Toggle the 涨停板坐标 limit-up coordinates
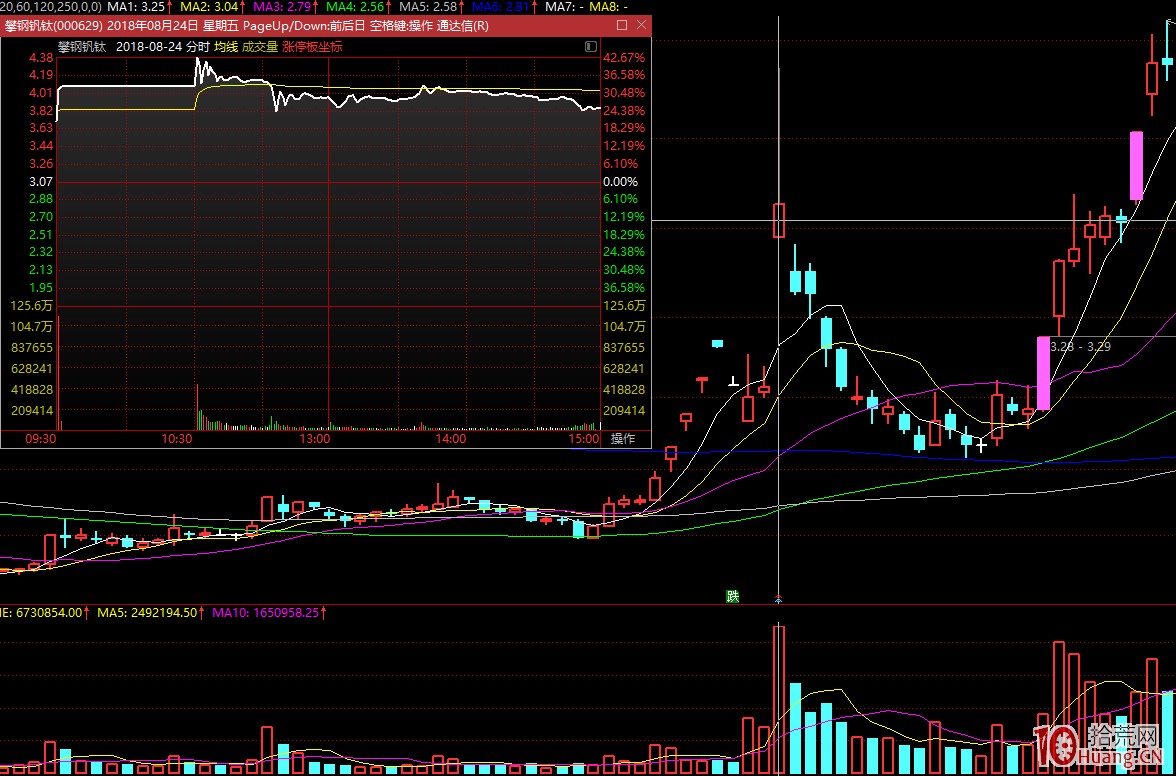The height and width of the screenshot is (776, 1176). [312, 46]
